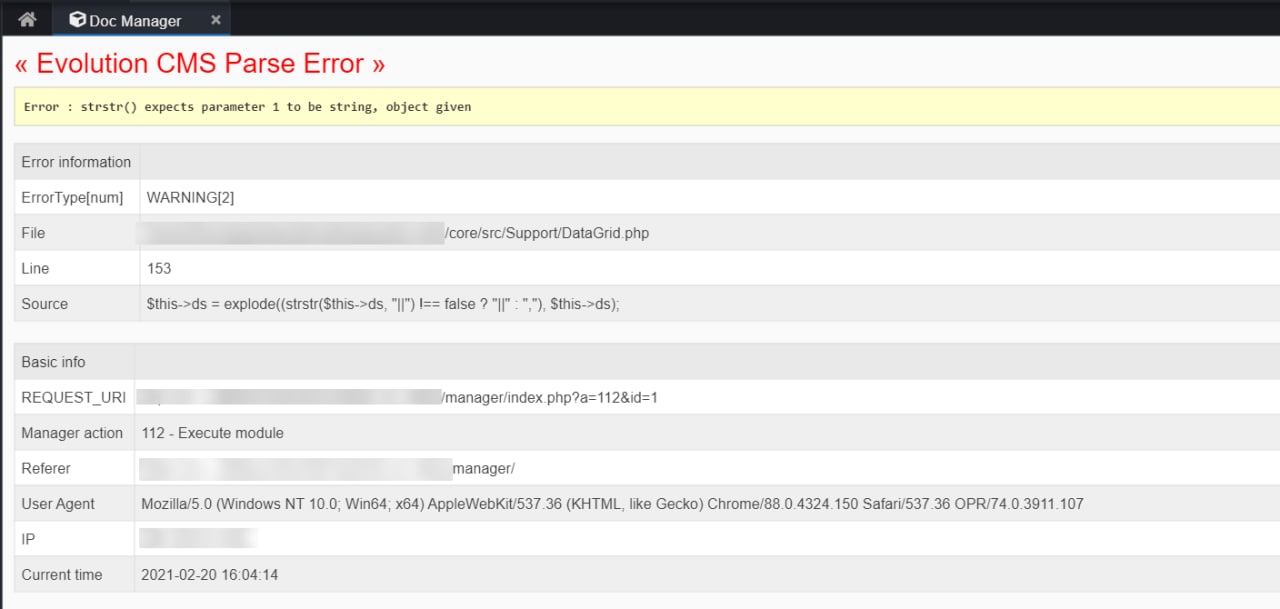Click the Evolution CMS Parse Error heading
This screenshot has height=609, width=1280.
coord(200,64)
